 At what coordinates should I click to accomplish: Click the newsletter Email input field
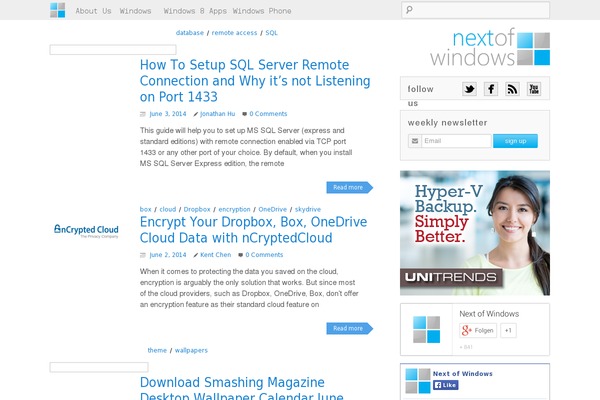pyautogui.click(x=456, y=141)
